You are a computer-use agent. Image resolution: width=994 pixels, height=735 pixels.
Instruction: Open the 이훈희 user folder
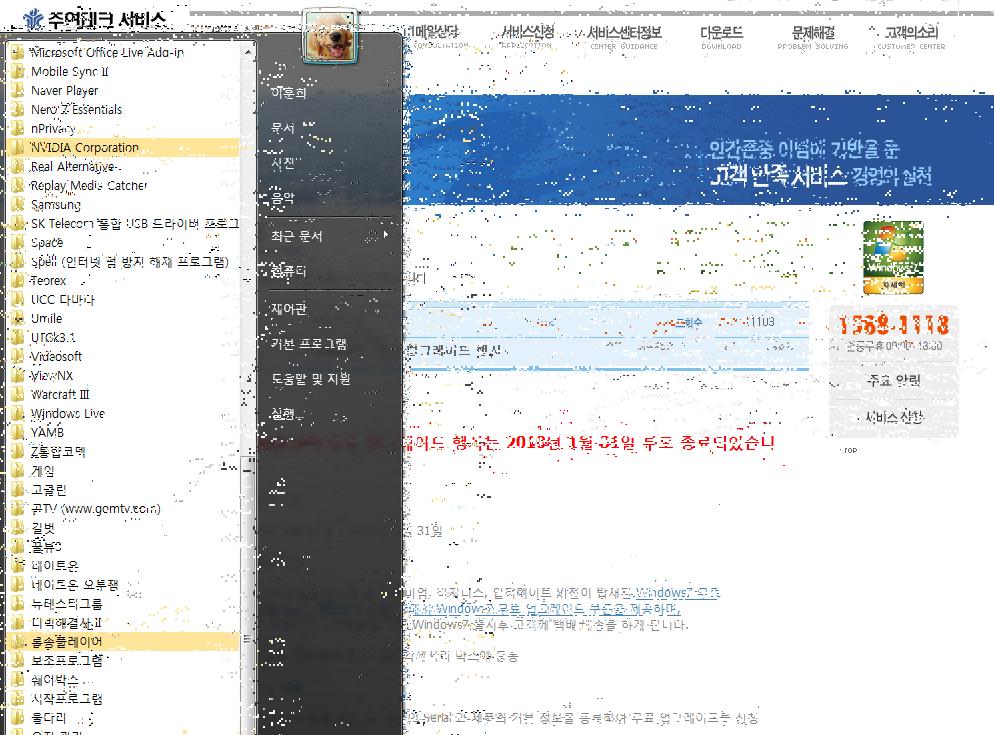[x=288, y=93]
